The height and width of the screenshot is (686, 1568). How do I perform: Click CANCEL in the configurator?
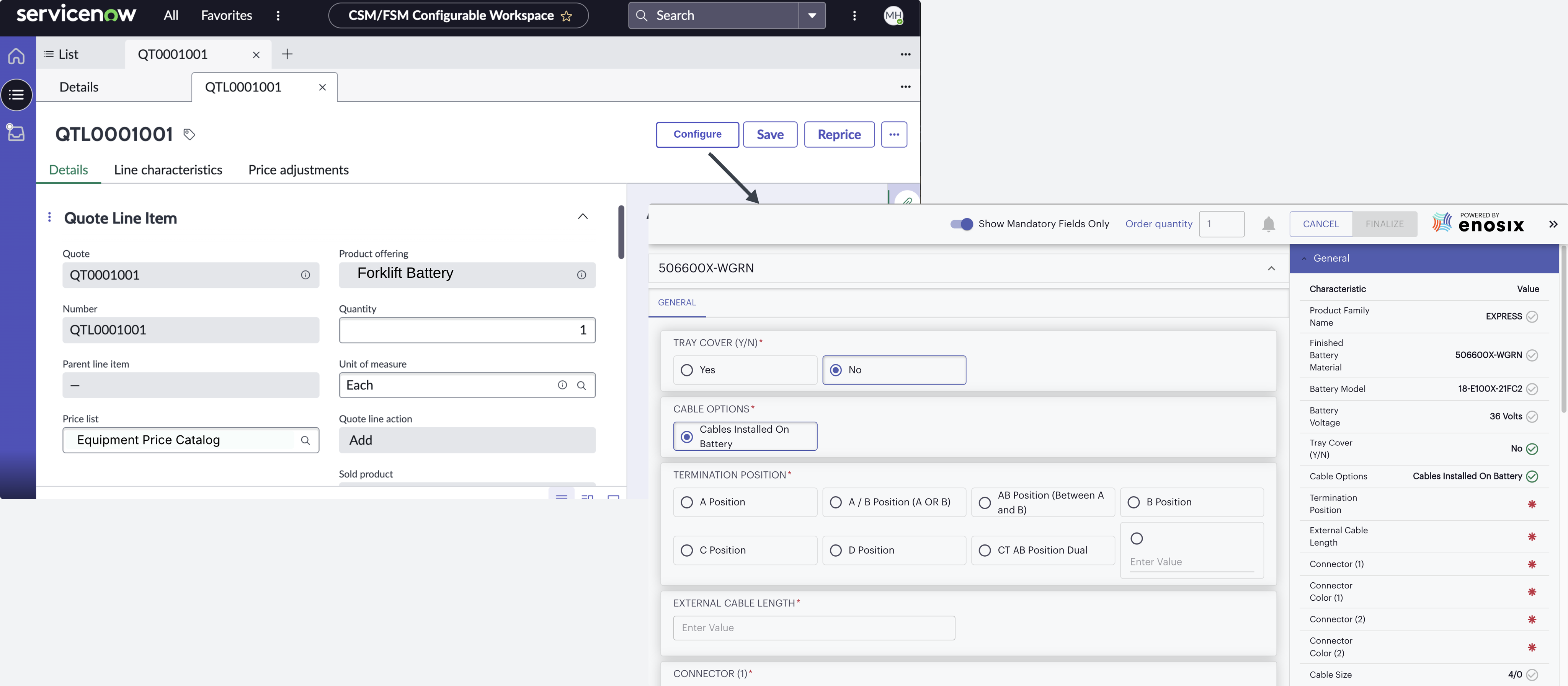click(x=1321, y=224)
